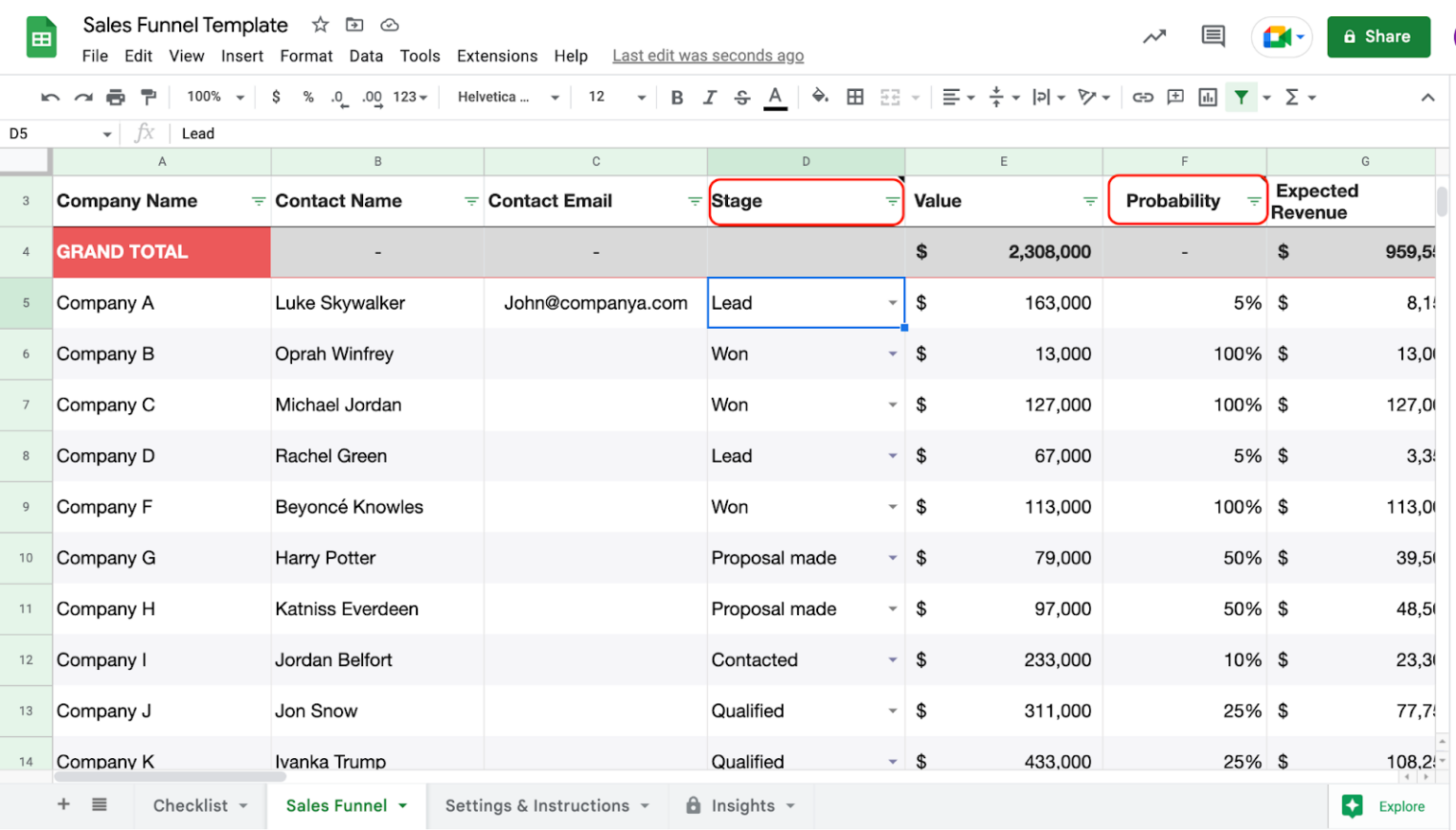Open the Edit menu
Screen dimensions: 1456x830
click(x=138, y=56)
